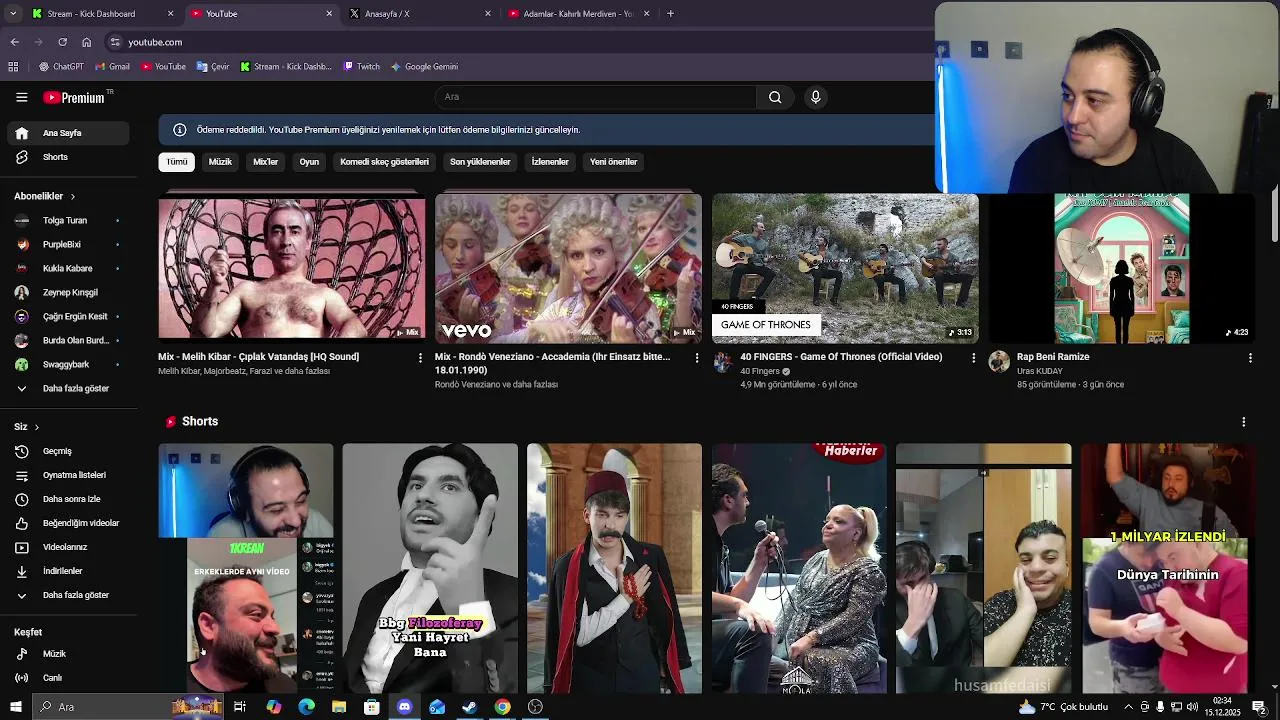Click 40 Fingers channel avatar
This screenshot has width=1280, height=720.
tap(723, 362)
